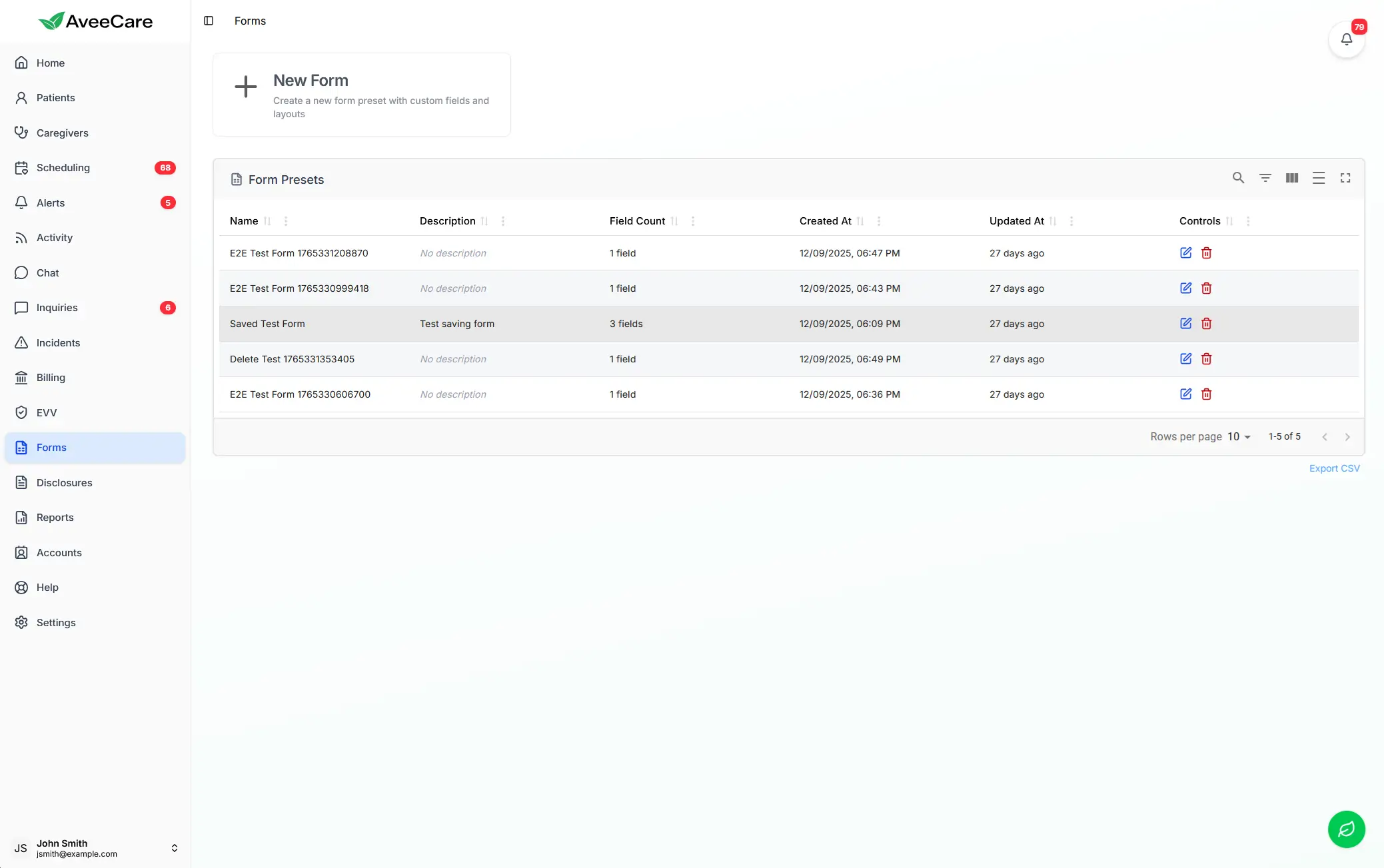This screenshot has height=868, width=1384.
Task: Open the Rows per page dropdown
Action: (1237, 436)
